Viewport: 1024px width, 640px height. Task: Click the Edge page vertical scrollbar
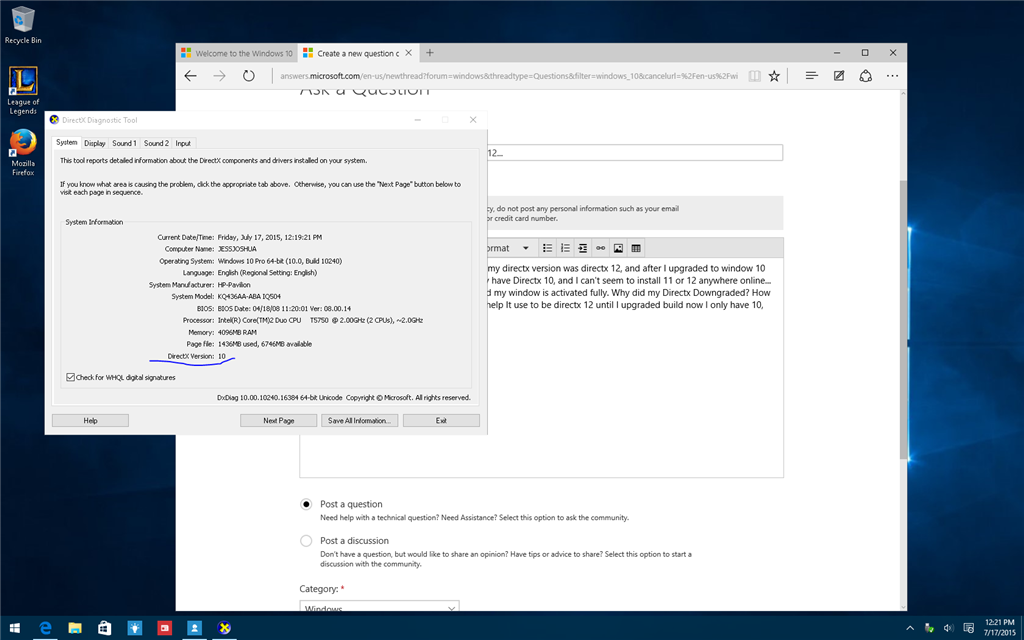(x=903, y=320)
